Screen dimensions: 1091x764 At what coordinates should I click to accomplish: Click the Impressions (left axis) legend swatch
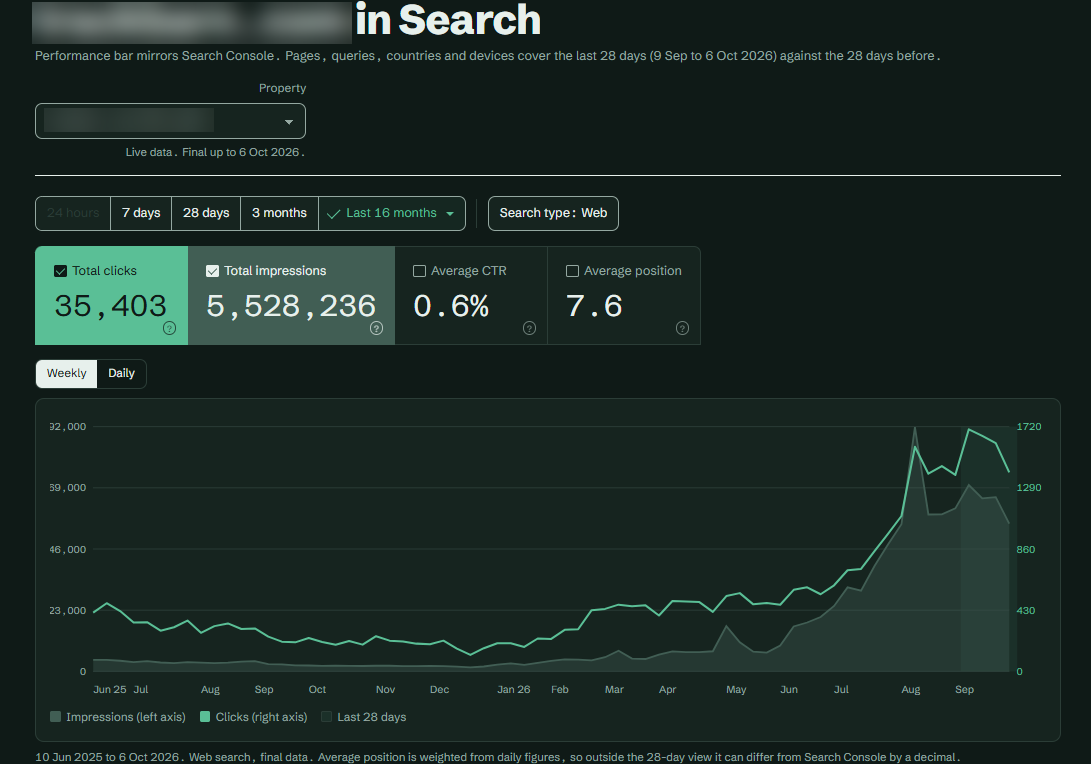[56, 717]
